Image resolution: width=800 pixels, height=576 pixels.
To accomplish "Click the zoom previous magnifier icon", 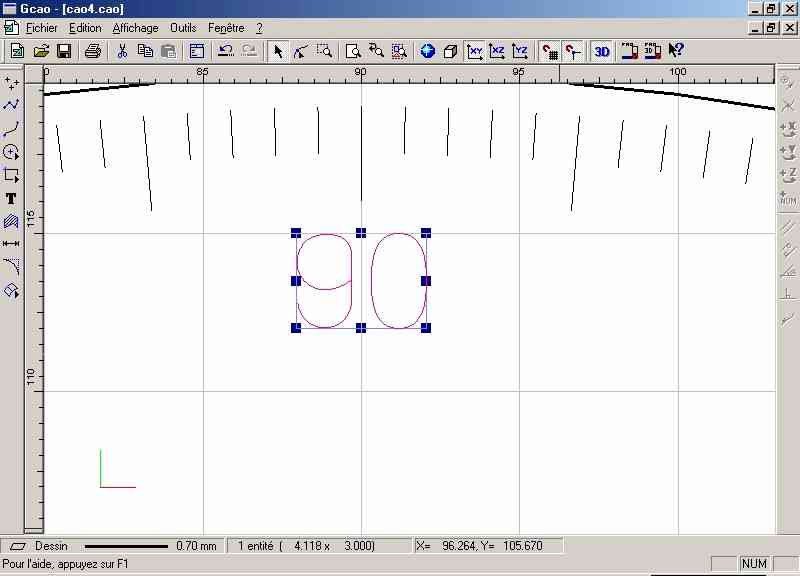I will tap(376, 51).
